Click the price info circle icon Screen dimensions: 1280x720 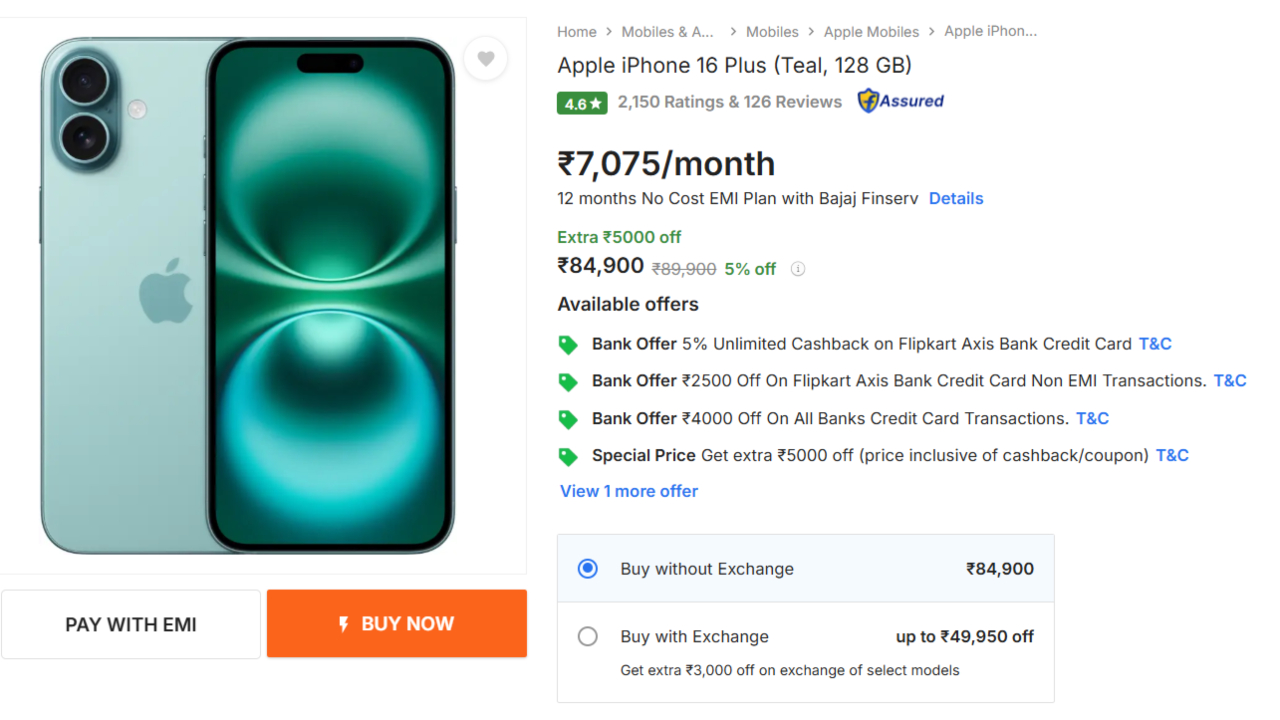798,269
